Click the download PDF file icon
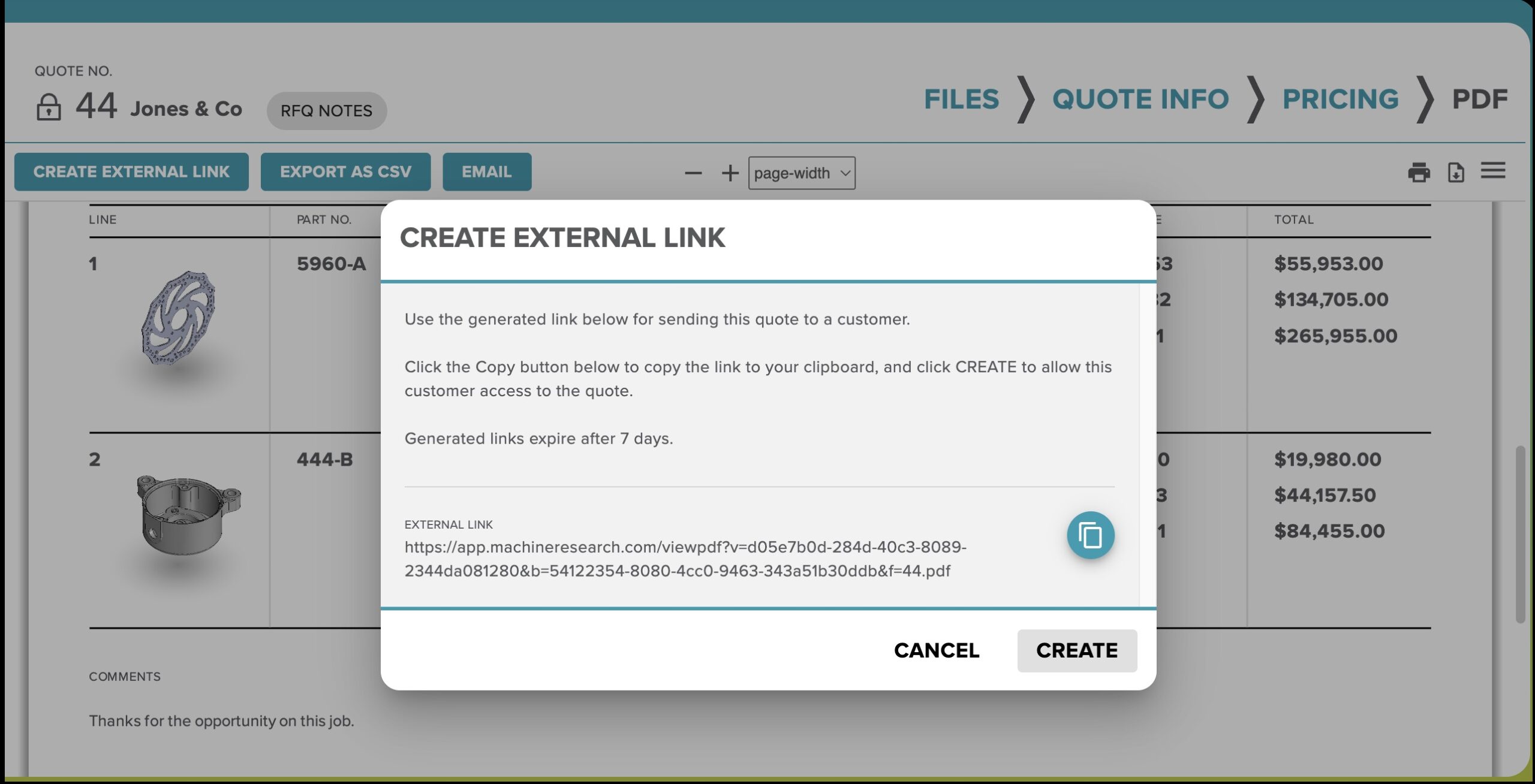 coord(1456,173)
